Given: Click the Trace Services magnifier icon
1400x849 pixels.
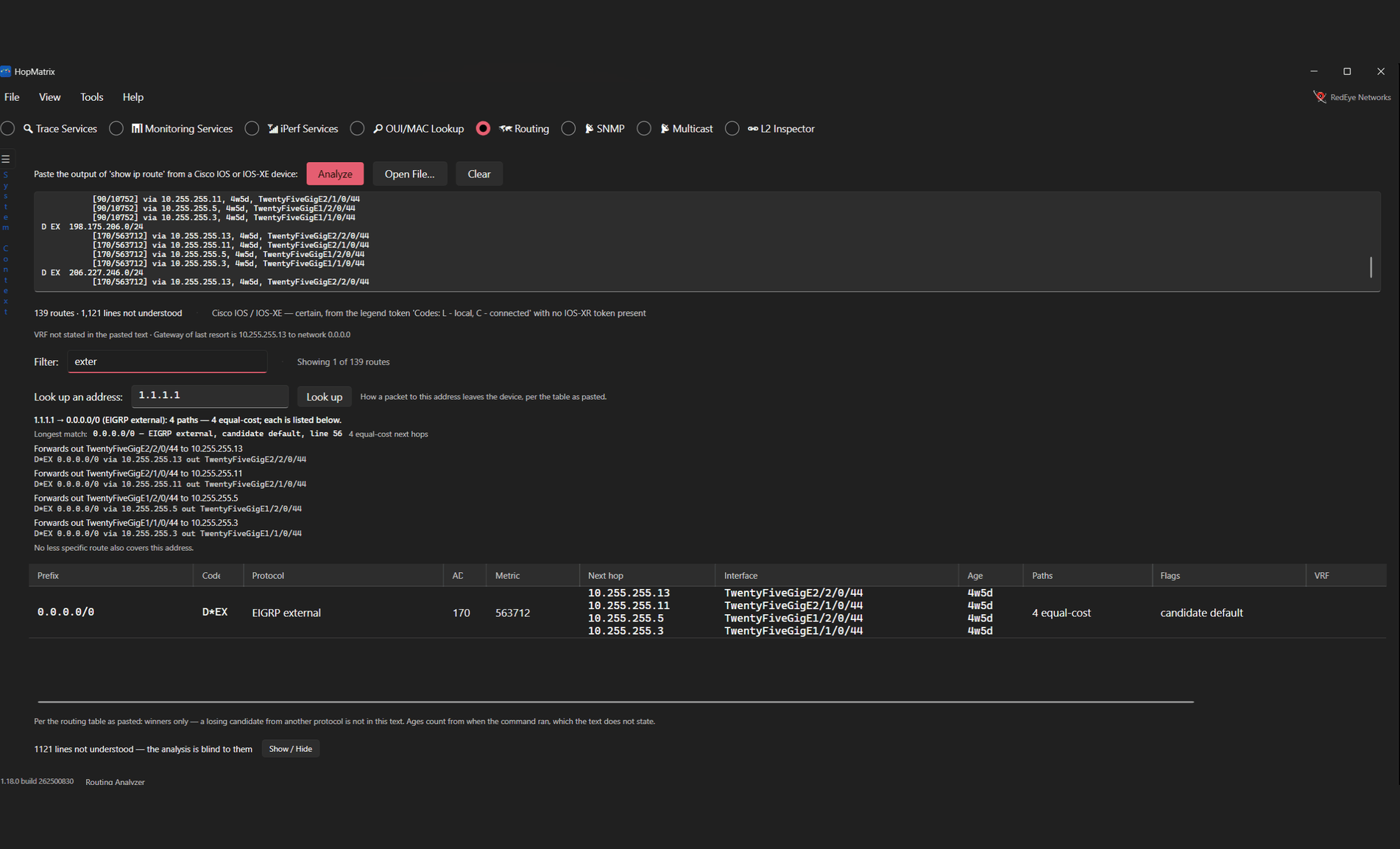Looking at the screenshot, I should (28, 129).
